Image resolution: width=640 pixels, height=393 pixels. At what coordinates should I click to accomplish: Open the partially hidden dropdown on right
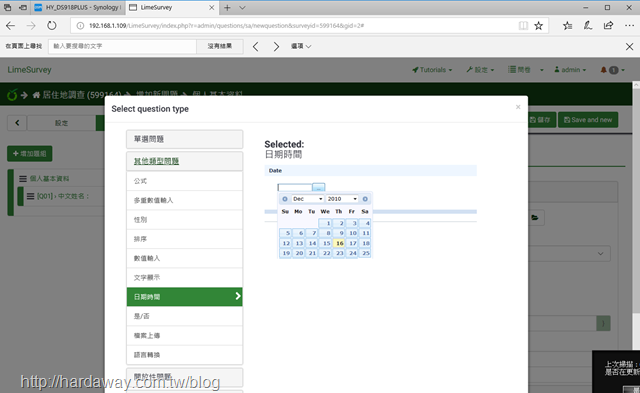coord(569,253)
